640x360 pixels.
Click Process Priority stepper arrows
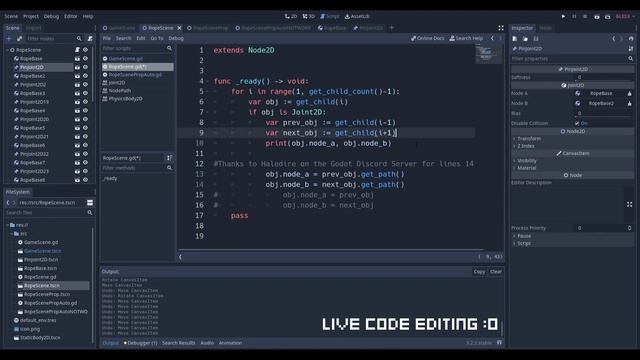[x=629, y=228]
